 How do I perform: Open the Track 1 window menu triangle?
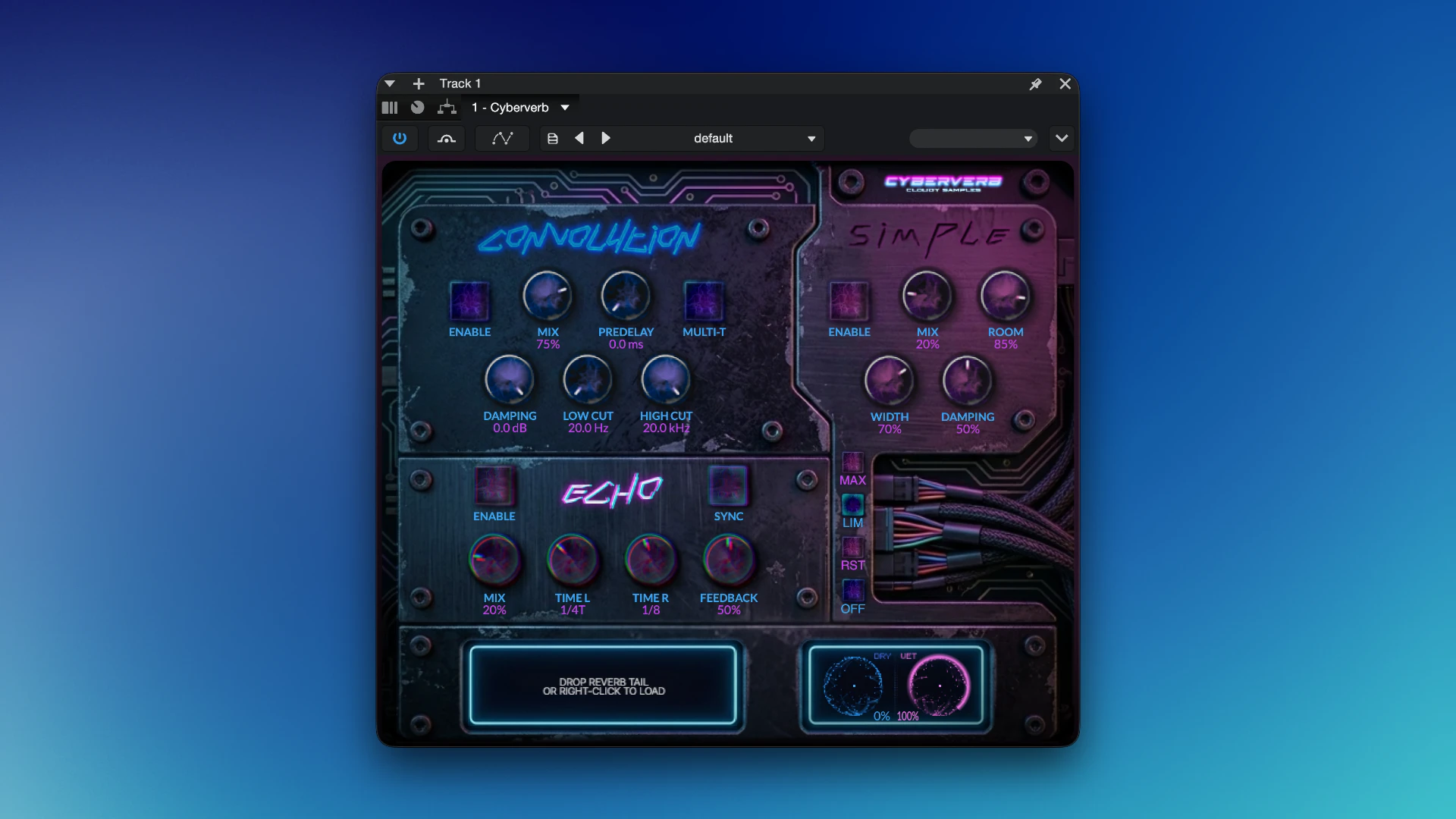(390, 83)
